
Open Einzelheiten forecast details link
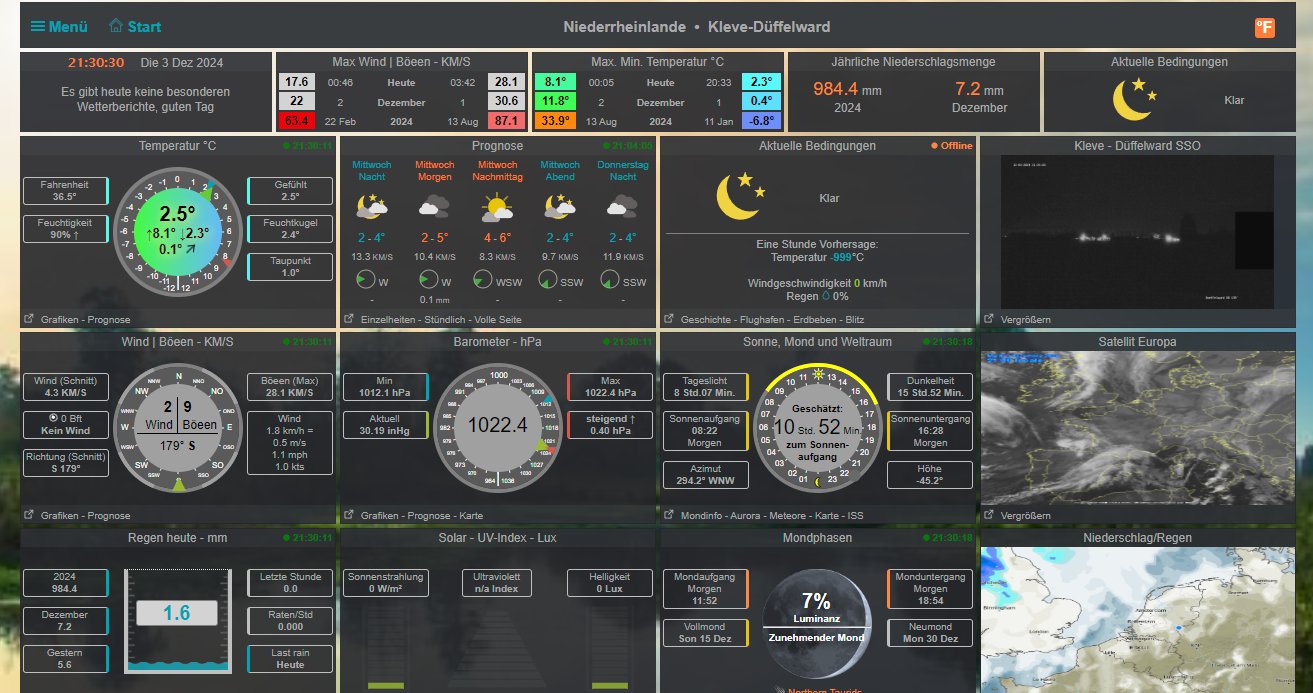click(389, 320)
